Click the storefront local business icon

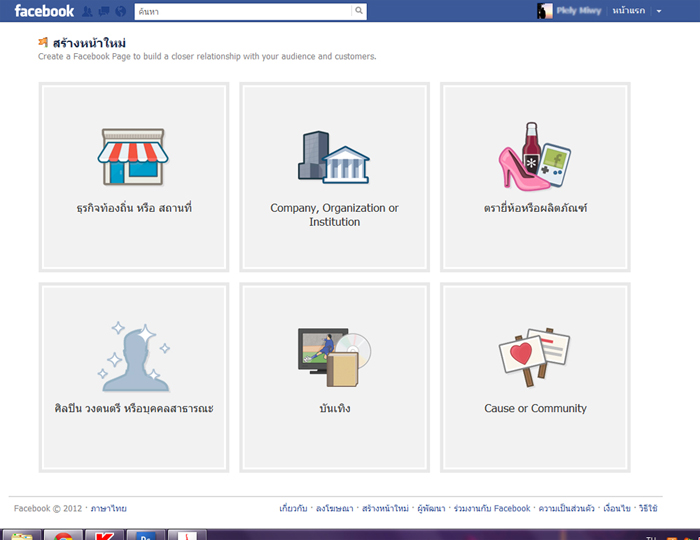pyautogui.click(x=133, y=156)
